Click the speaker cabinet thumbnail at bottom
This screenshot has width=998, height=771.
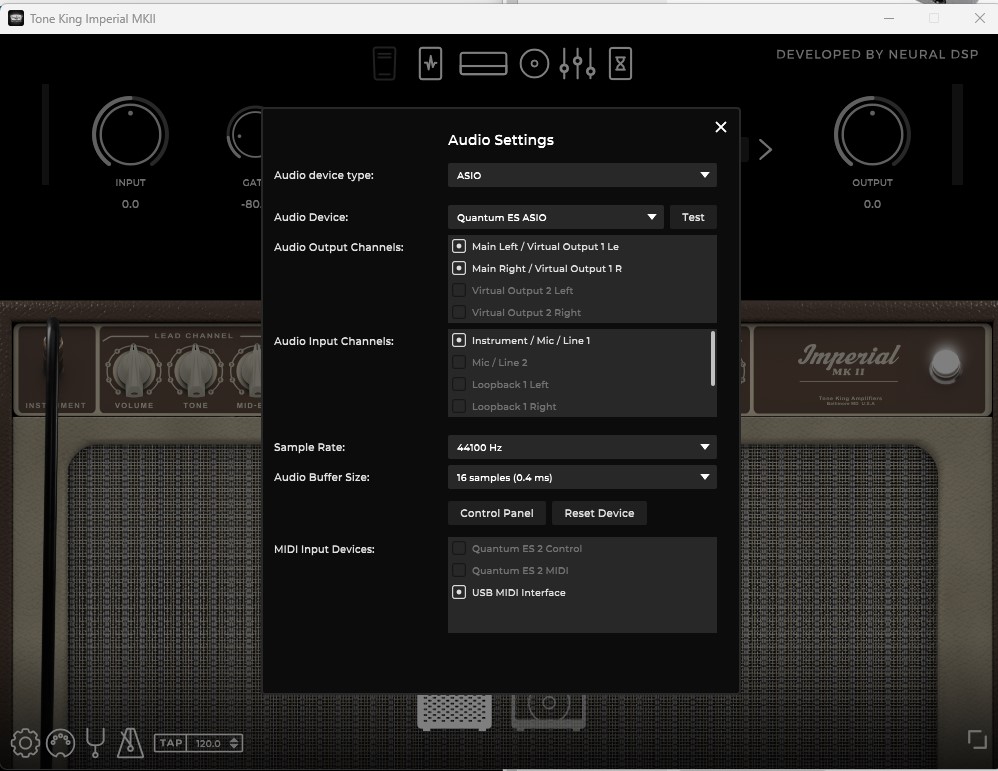[x=549, y=711]
